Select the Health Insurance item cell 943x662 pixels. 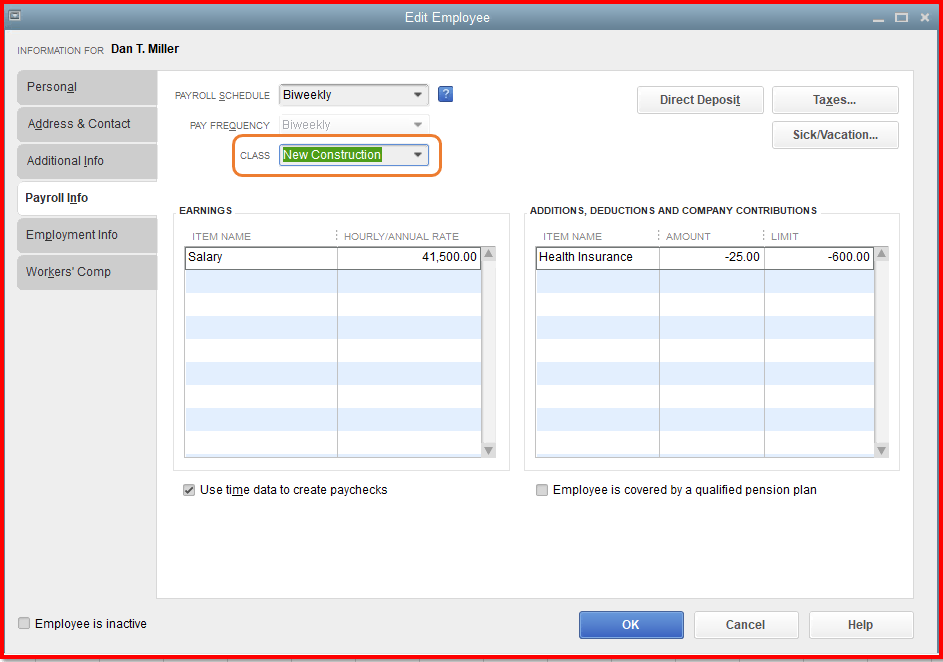(x=597, y=257)
